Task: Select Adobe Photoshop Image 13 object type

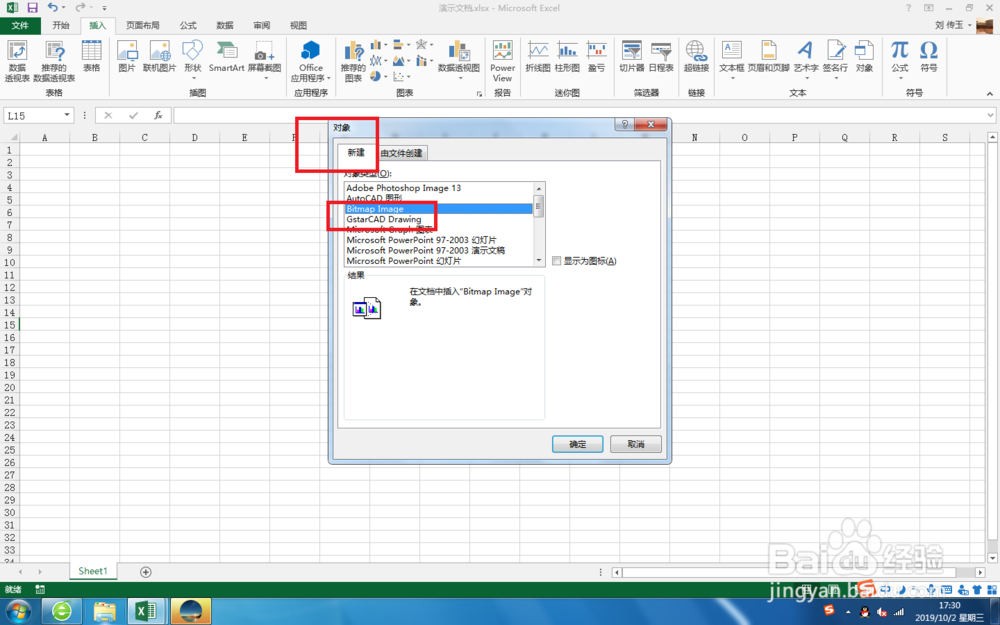Action: (438, 188)
